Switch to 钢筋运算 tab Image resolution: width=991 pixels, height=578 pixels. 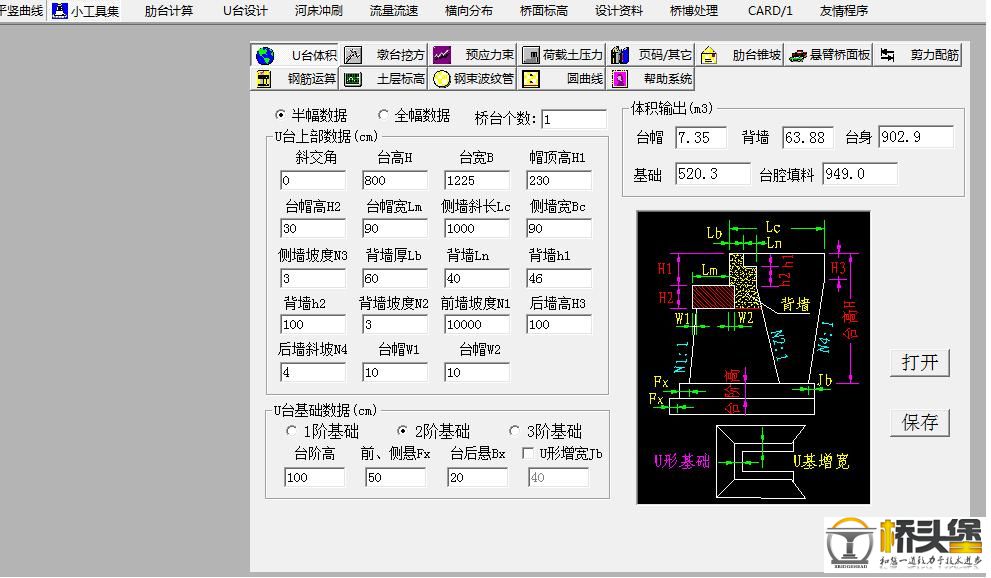point(295,79)
